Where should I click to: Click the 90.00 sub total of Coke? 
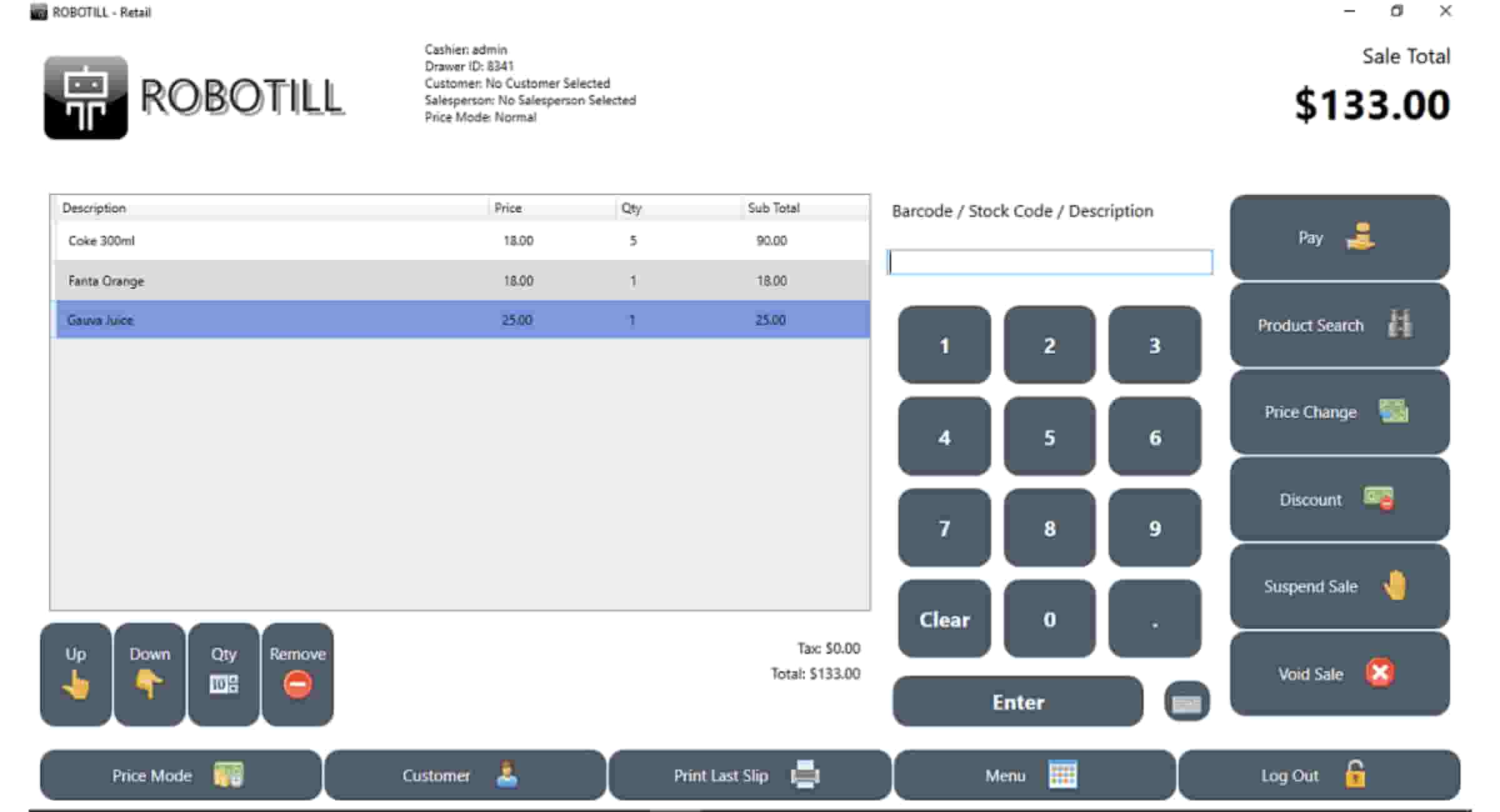tap(771, 240)
